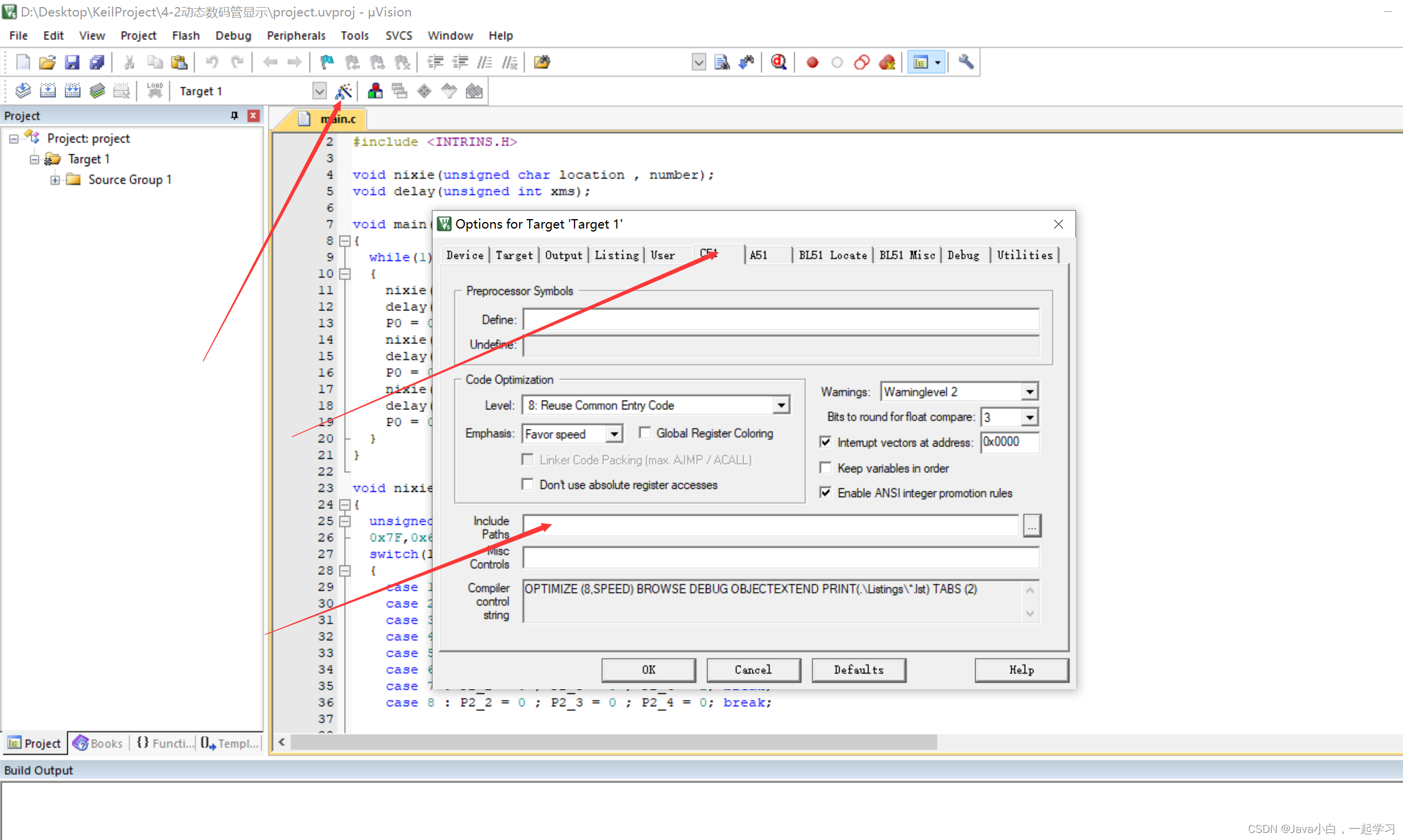1403x840 pixels.
Task: Insert a bookmark with the flag icon
Action: [x=327, y=62]
